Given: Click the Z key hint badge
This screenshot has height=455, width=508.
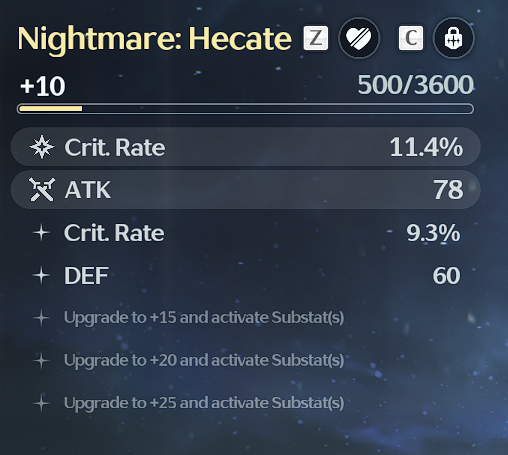Looking at the screenshot, I should tap(316, 38).
